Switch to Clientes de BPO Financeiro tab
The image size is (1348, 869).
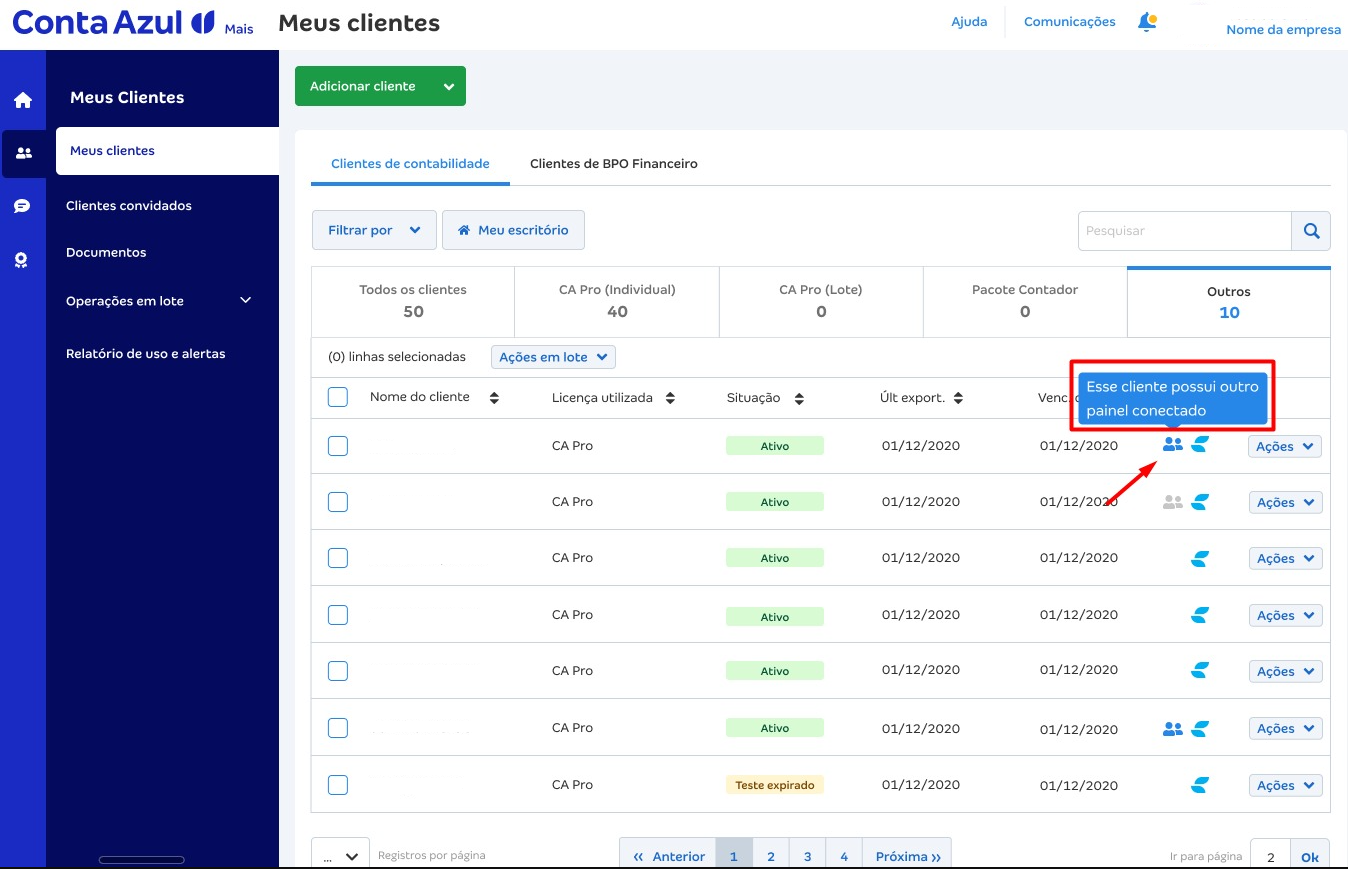(x=614, y=163)
